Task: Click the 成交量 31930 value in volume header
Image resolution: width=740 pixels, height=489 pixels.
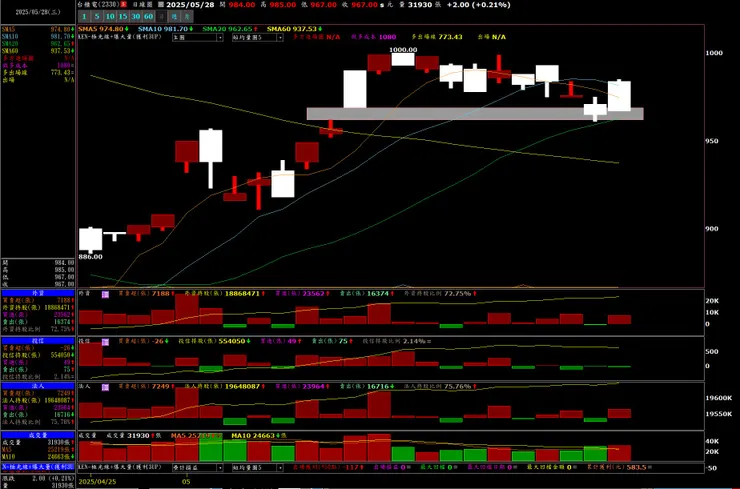Action: (138, 436)
